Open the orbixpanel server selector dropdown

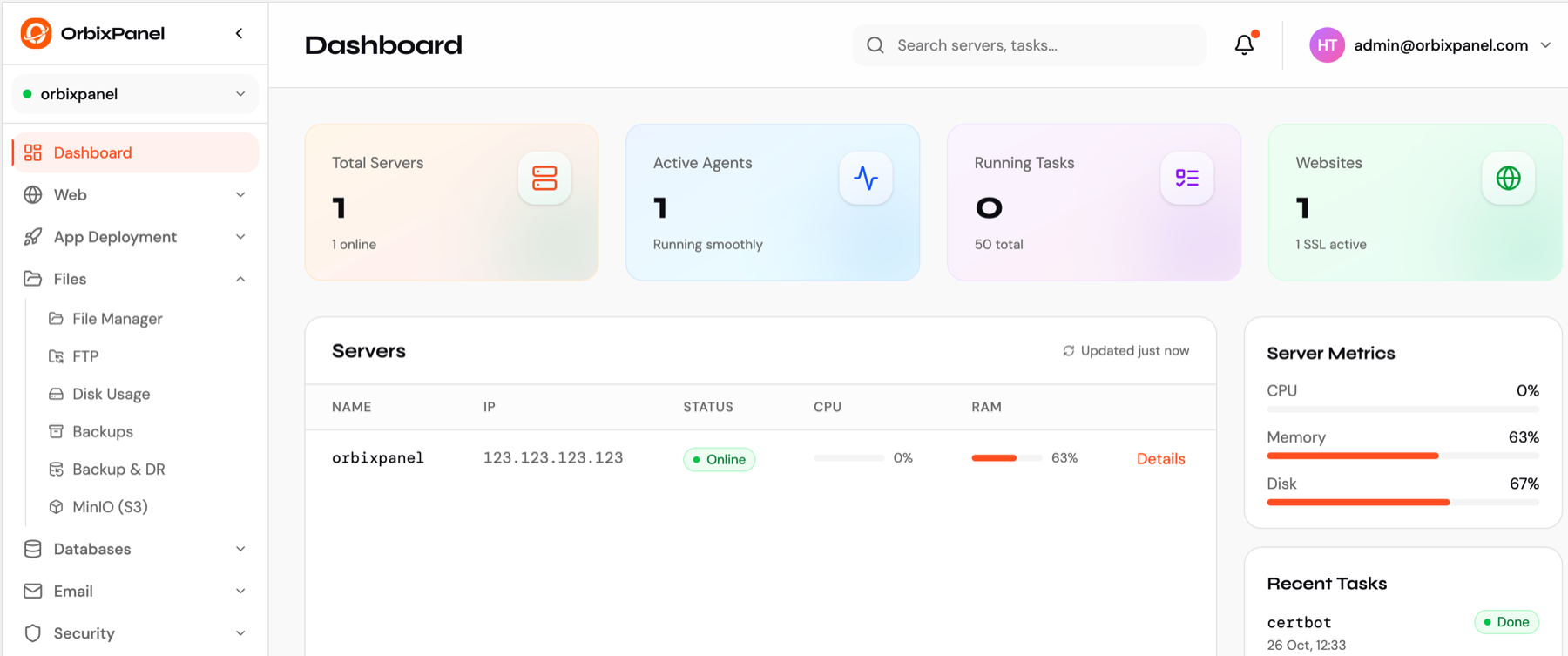(136, 94)
